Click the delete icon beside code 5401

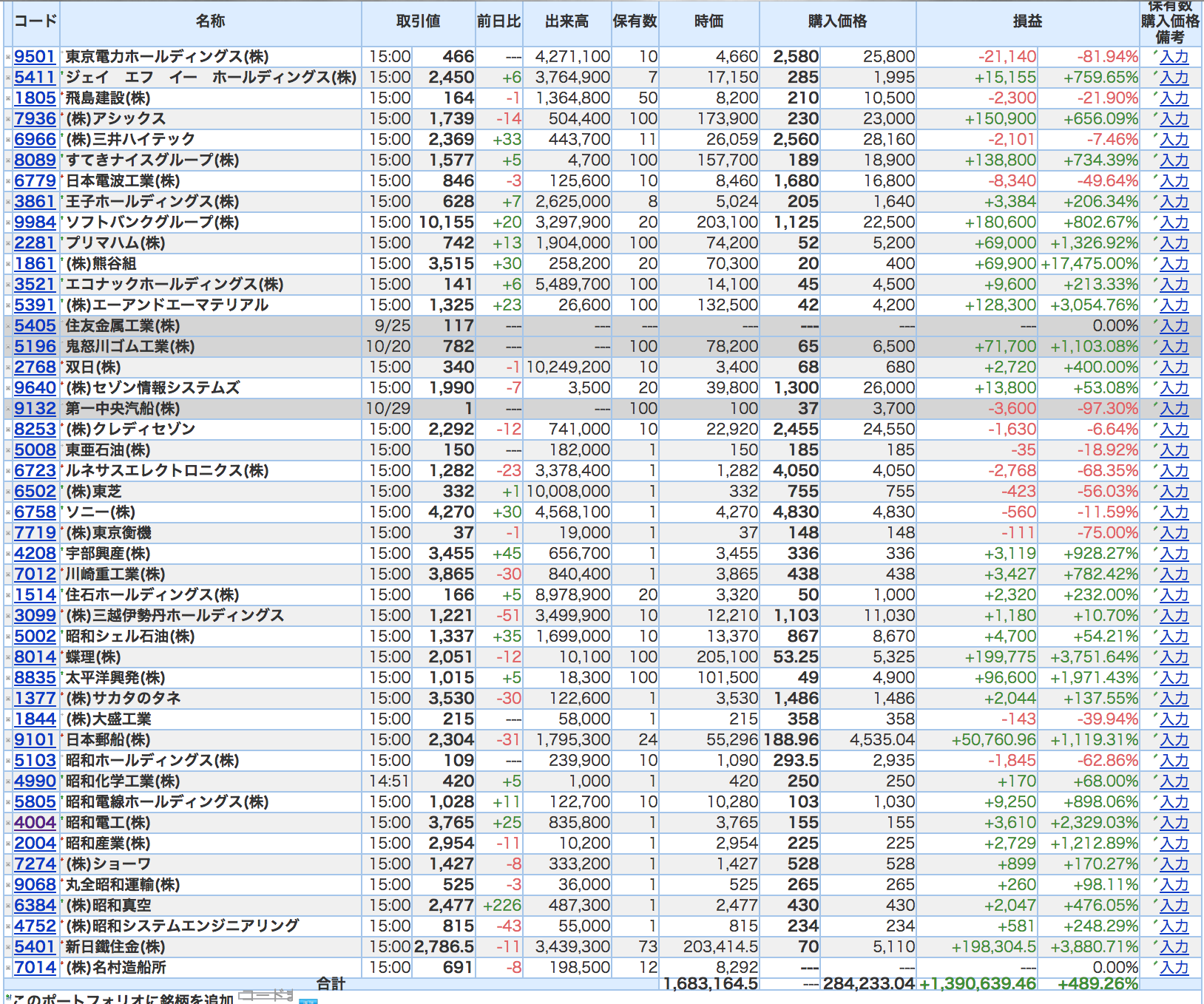pos(8,947)
